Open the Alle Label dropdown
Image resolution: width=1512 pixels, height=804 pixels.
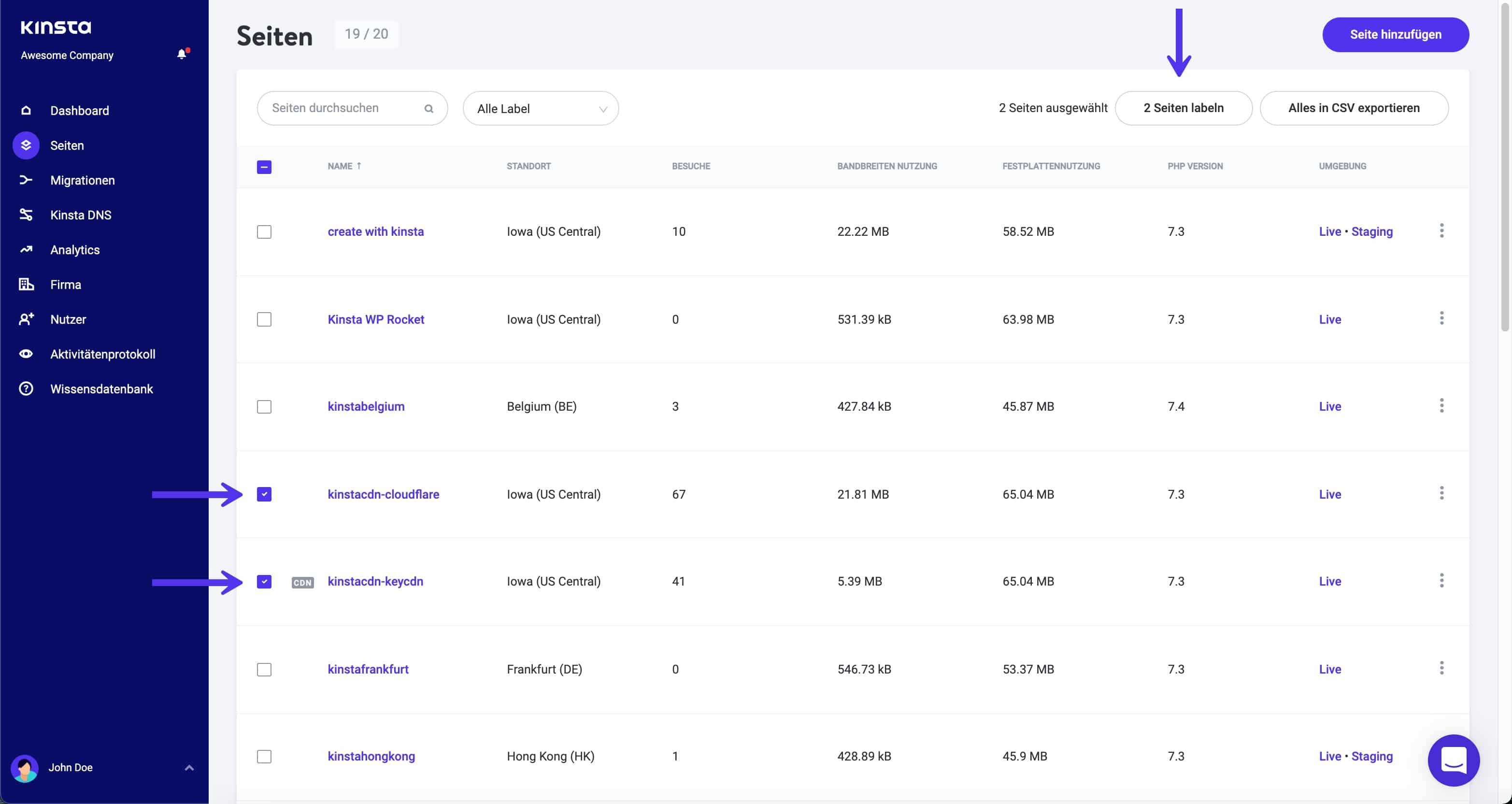pyautogui.click(x=541, y=109)
